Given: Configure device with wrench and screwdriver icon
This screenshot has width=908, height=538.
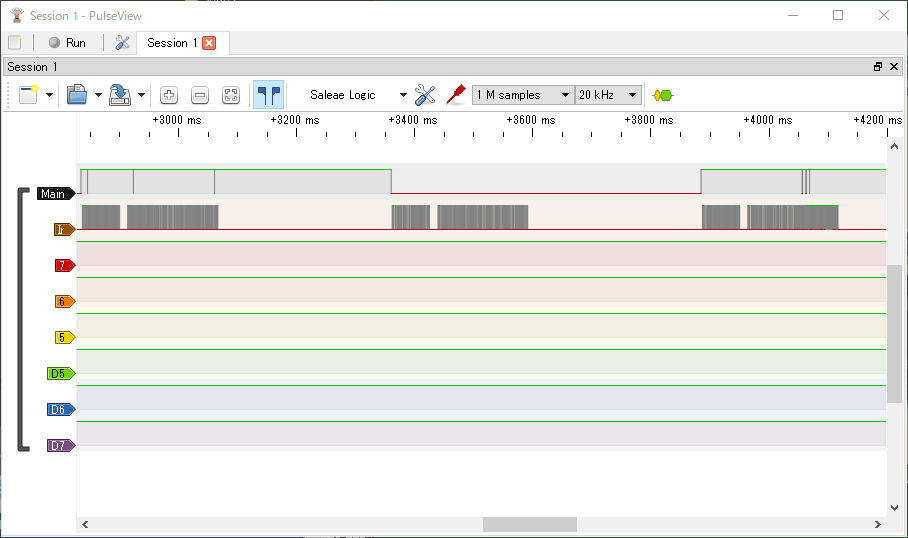Looking at the screenshot, I should click(x=425, y=95).
